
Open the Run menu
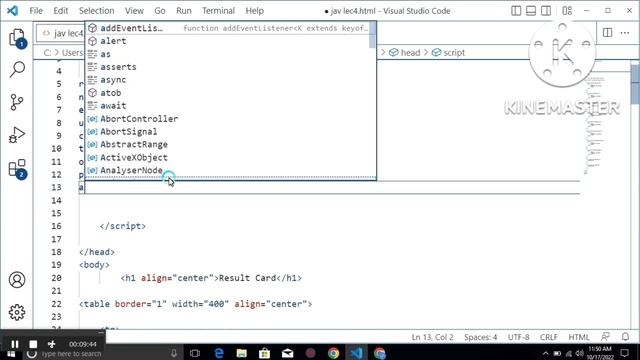click(184, 11)
